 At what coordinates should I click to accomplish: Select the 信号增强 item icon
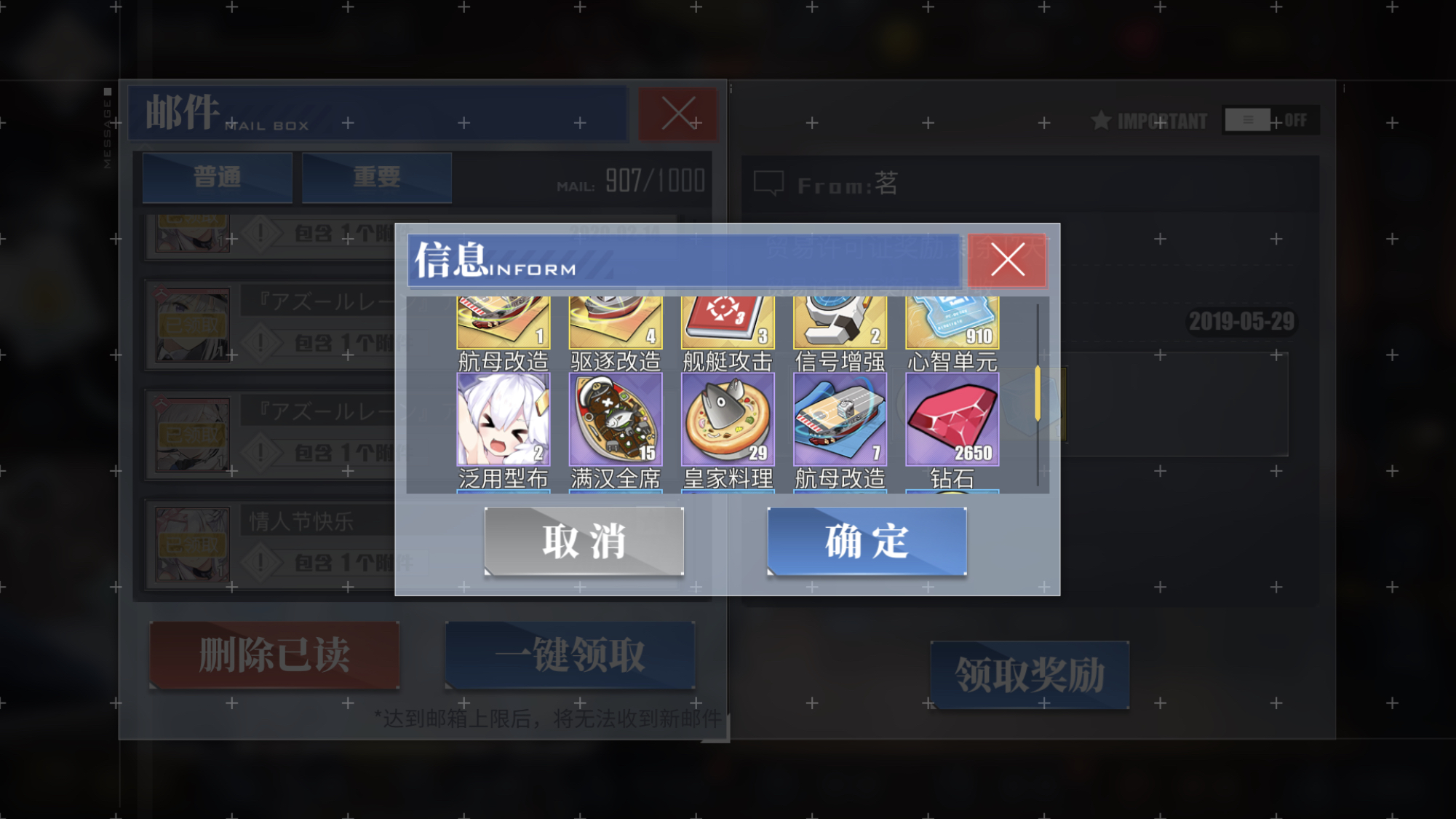click(840, 323)
